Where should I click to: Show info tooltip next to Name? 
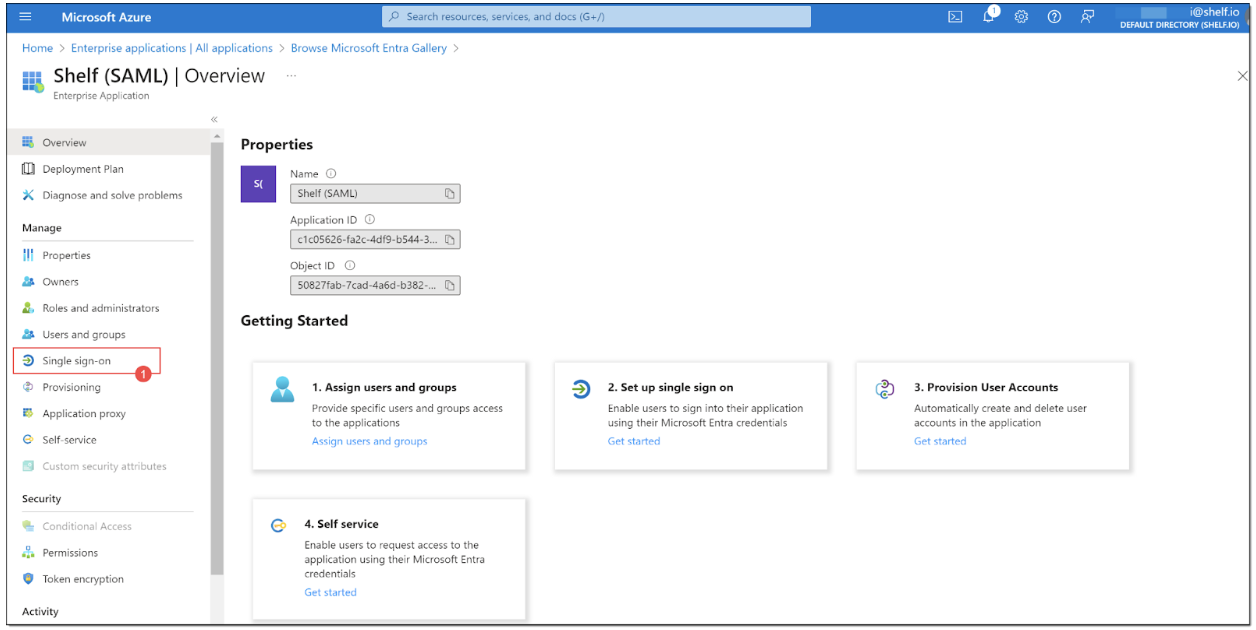(331, 173)
